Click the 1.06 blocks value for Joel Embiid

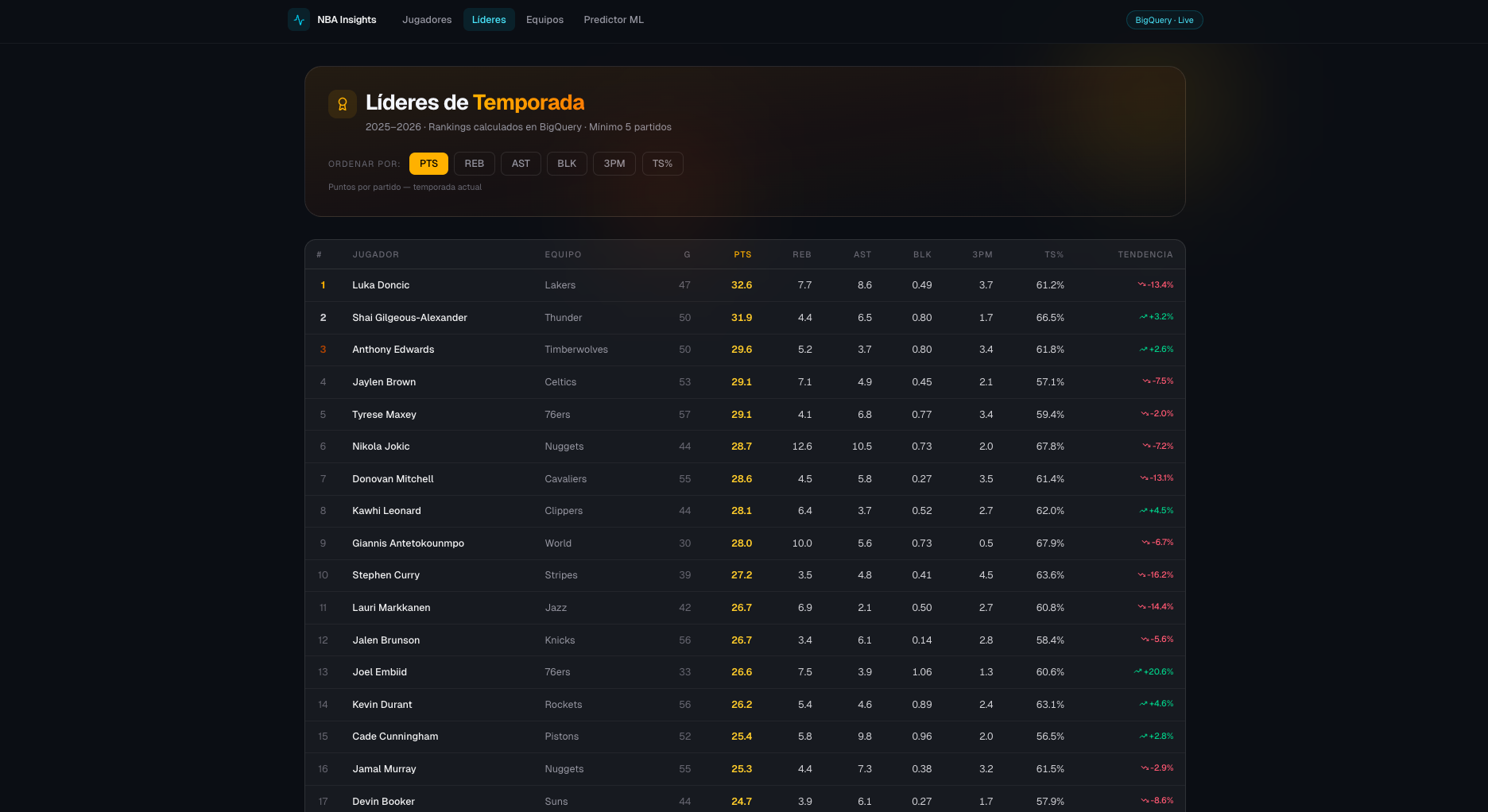(922, 672)
